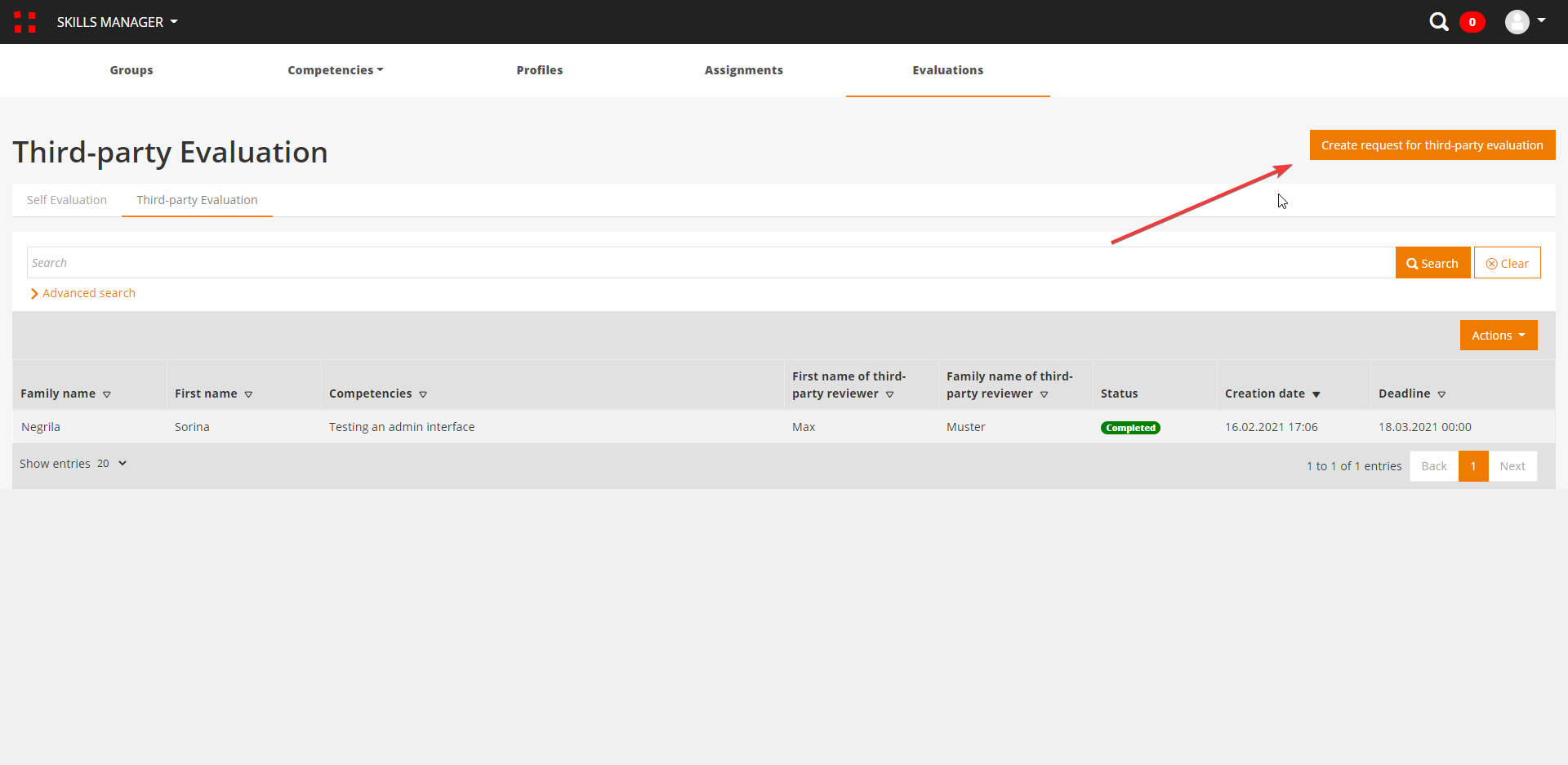This screenshot has height=765, width=1568.
Task: Focus the Search text field
Action: point(710,263)
